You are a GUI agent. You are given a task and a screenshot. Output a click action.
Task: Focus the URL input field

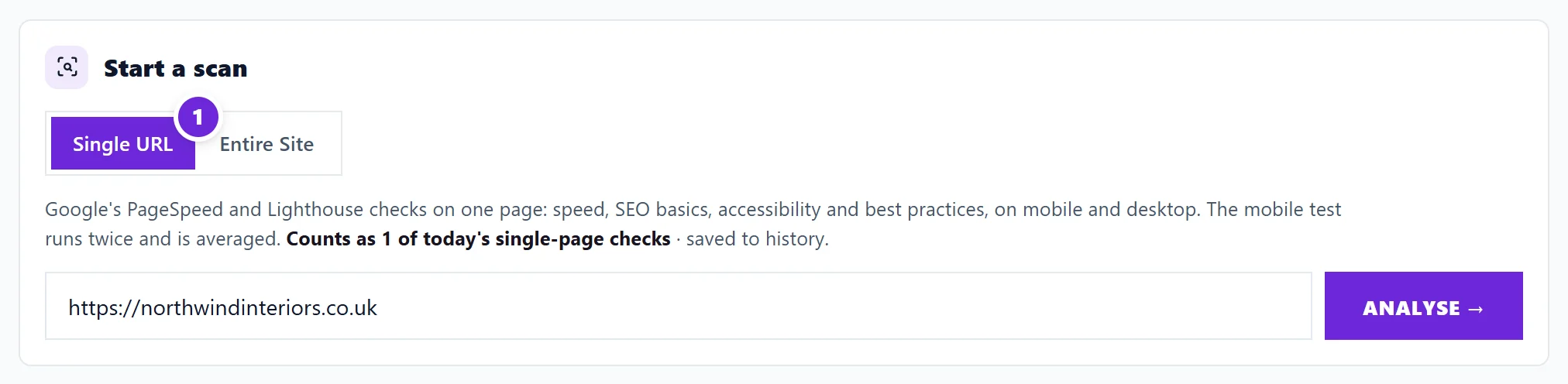point(679,306)
